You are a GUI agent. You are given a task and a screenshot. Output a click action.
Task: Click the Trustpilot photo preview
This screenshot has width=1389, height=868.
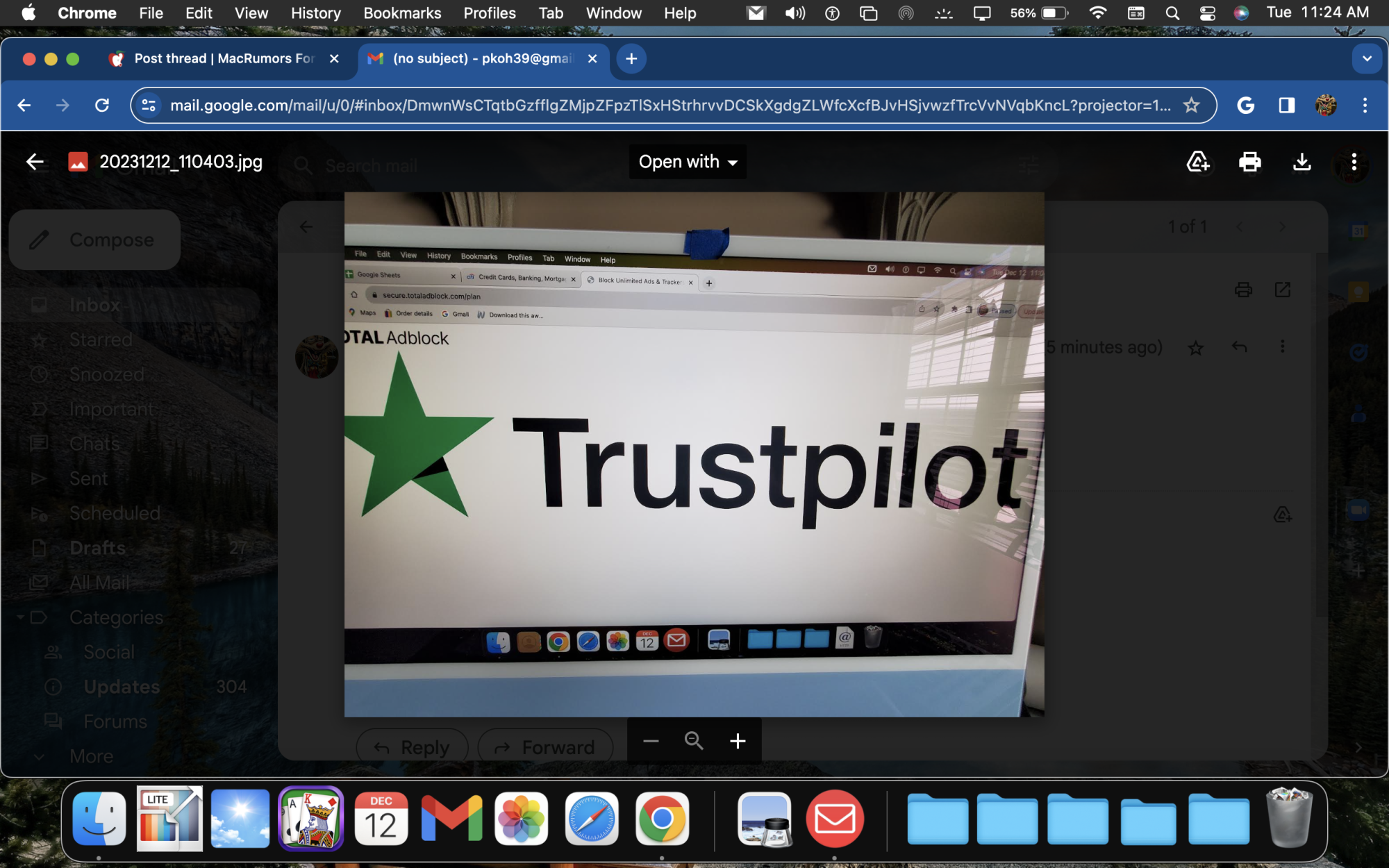694,454
